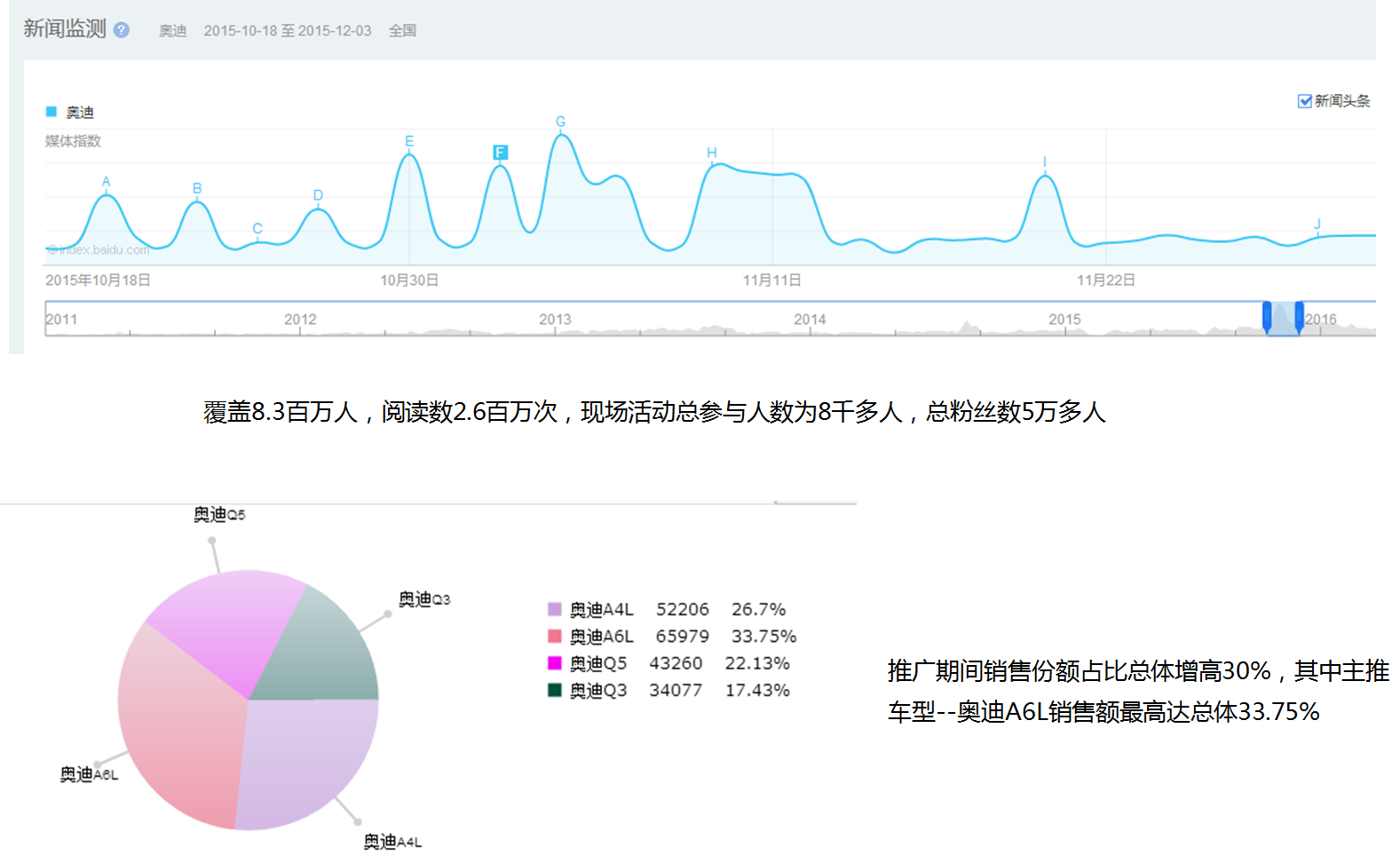Click the 奥迪 keyword in header
Image resolution: width=1400 pixels, height=855 pixels.
[172, 31]
